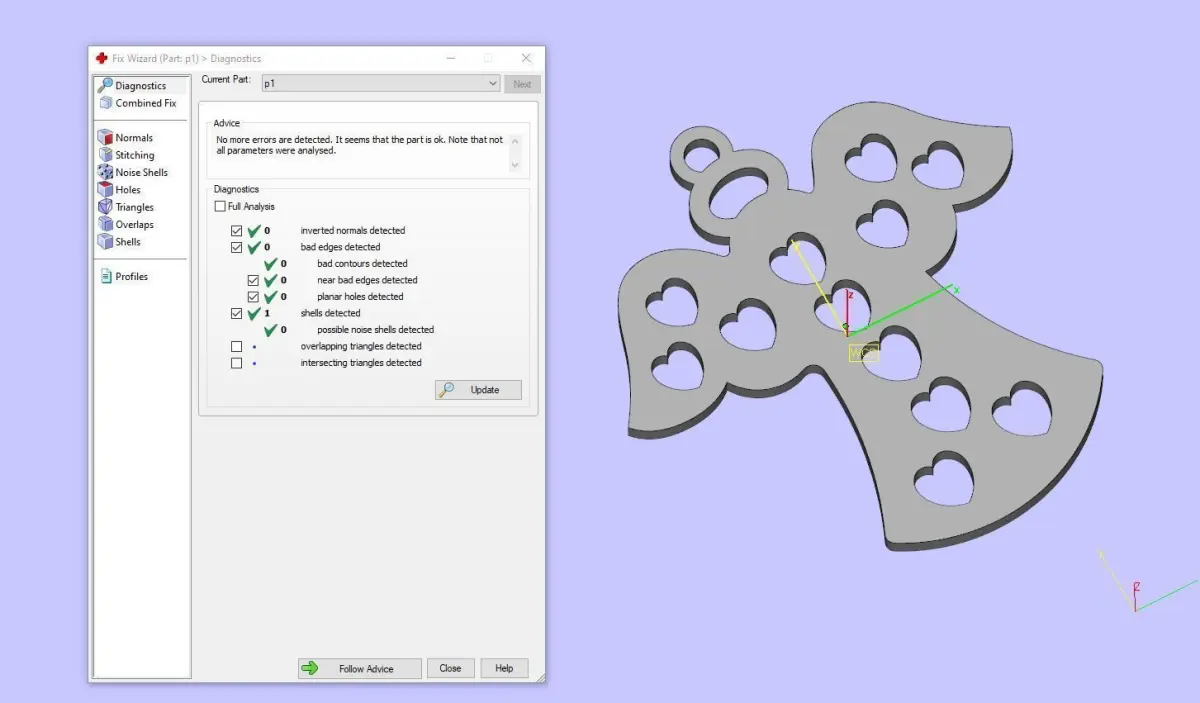1200x703 pixels.
Task: Click green checkmark beside bad contours detected
Action: [x=271, y=263]
